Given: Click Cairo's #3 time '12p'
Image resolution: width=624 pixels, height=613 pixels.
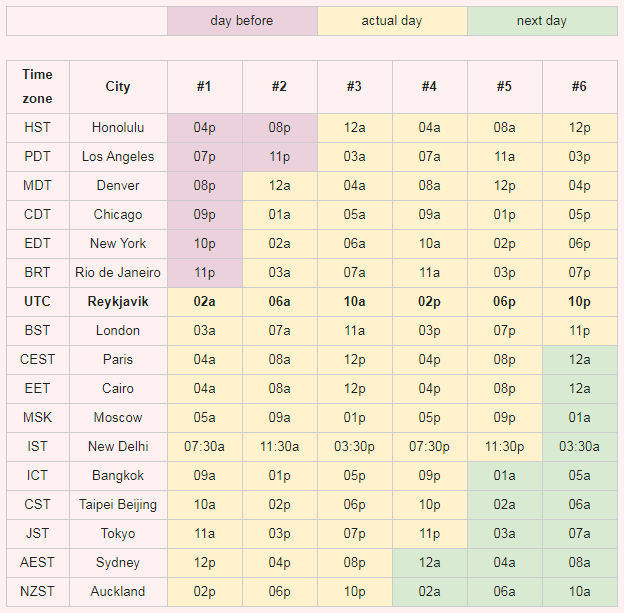Looking at the screenshot, I should pos(355,389).
